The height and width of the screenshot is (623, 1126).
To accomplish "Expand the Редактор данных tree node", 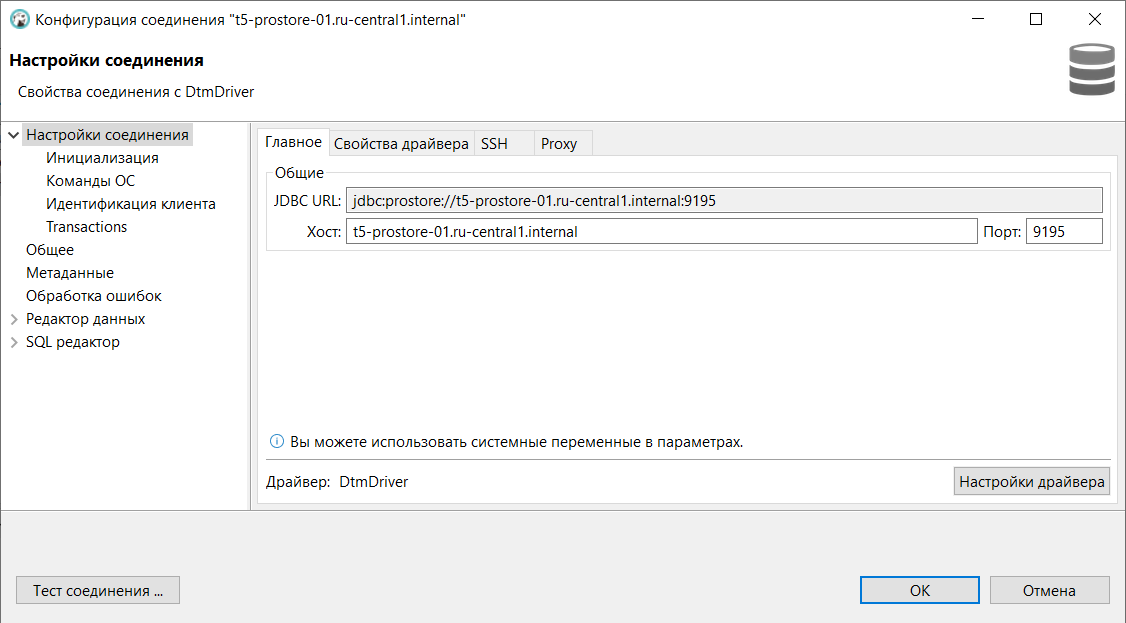I will [13, 319].
